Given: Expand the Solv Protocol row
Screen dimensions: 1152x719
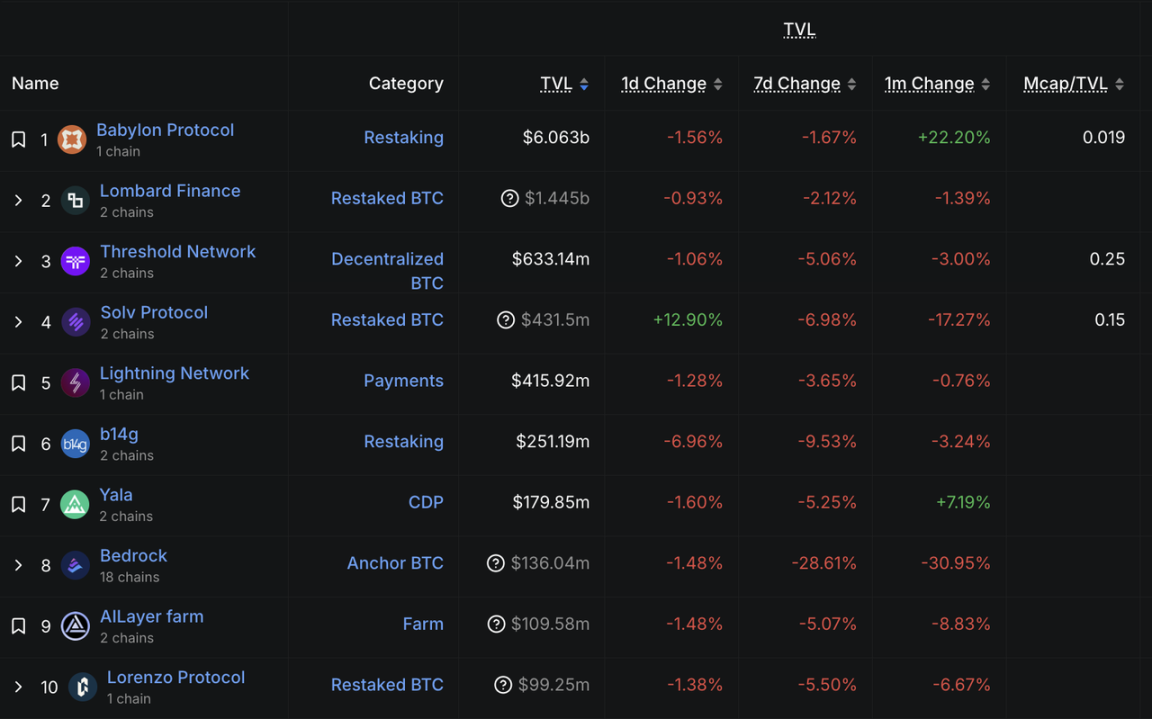Looking at the screenshot, I should click(18, 322).
